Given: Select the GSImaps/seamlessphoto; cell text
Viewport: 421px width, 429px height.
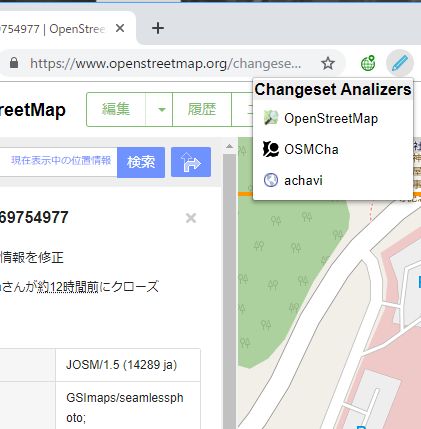Looking at the screenshot, I should (125, 407).
